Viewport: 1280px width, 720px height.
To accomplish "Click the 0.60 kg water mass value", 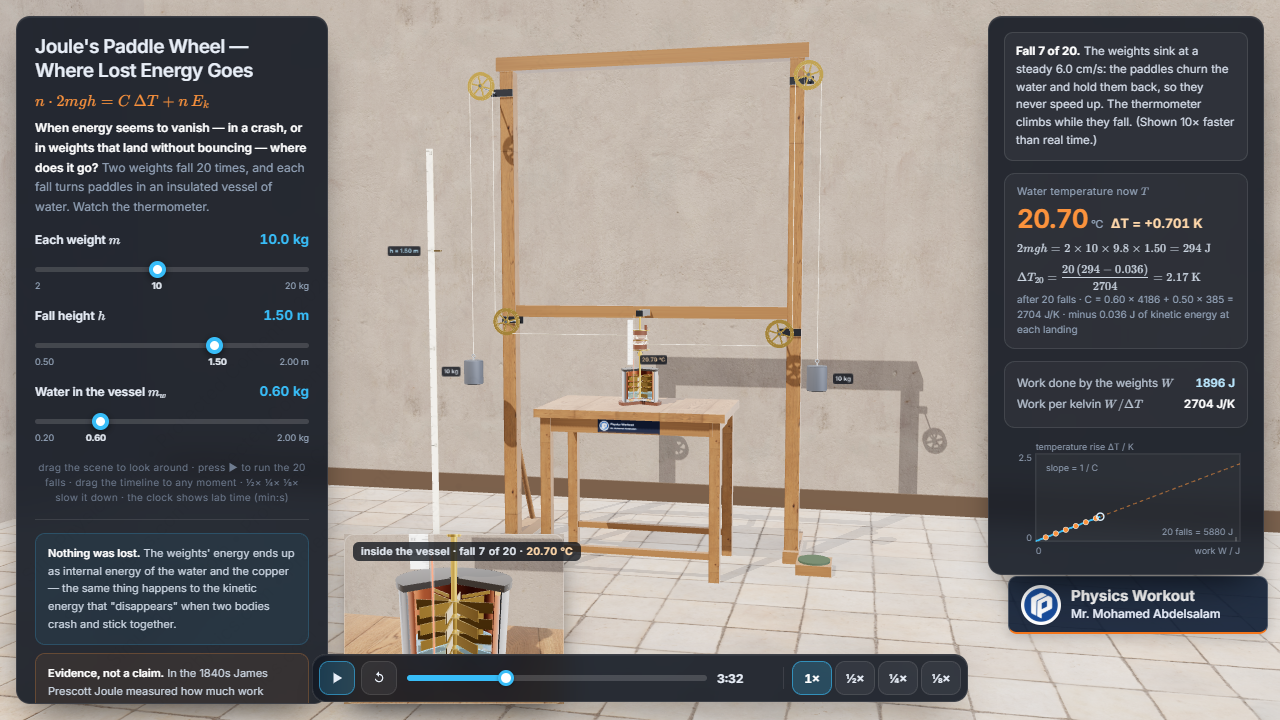I will pyautogui.click(x=284, y=392).
